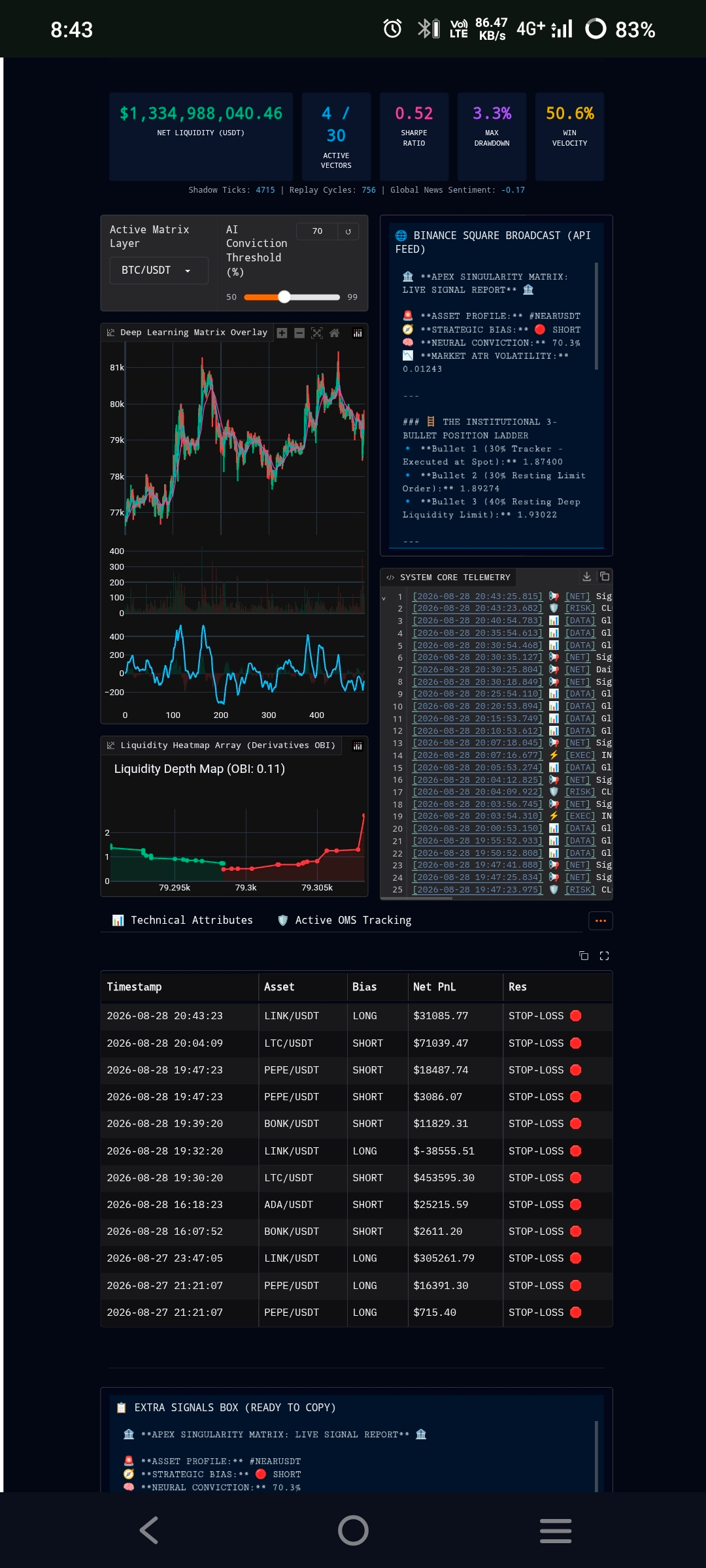The image size is (706, 1568).
Task: Click Liquidity Depth Map (OBI: 0.11) title
Action: pyautogui.click(x=199, y=769)
